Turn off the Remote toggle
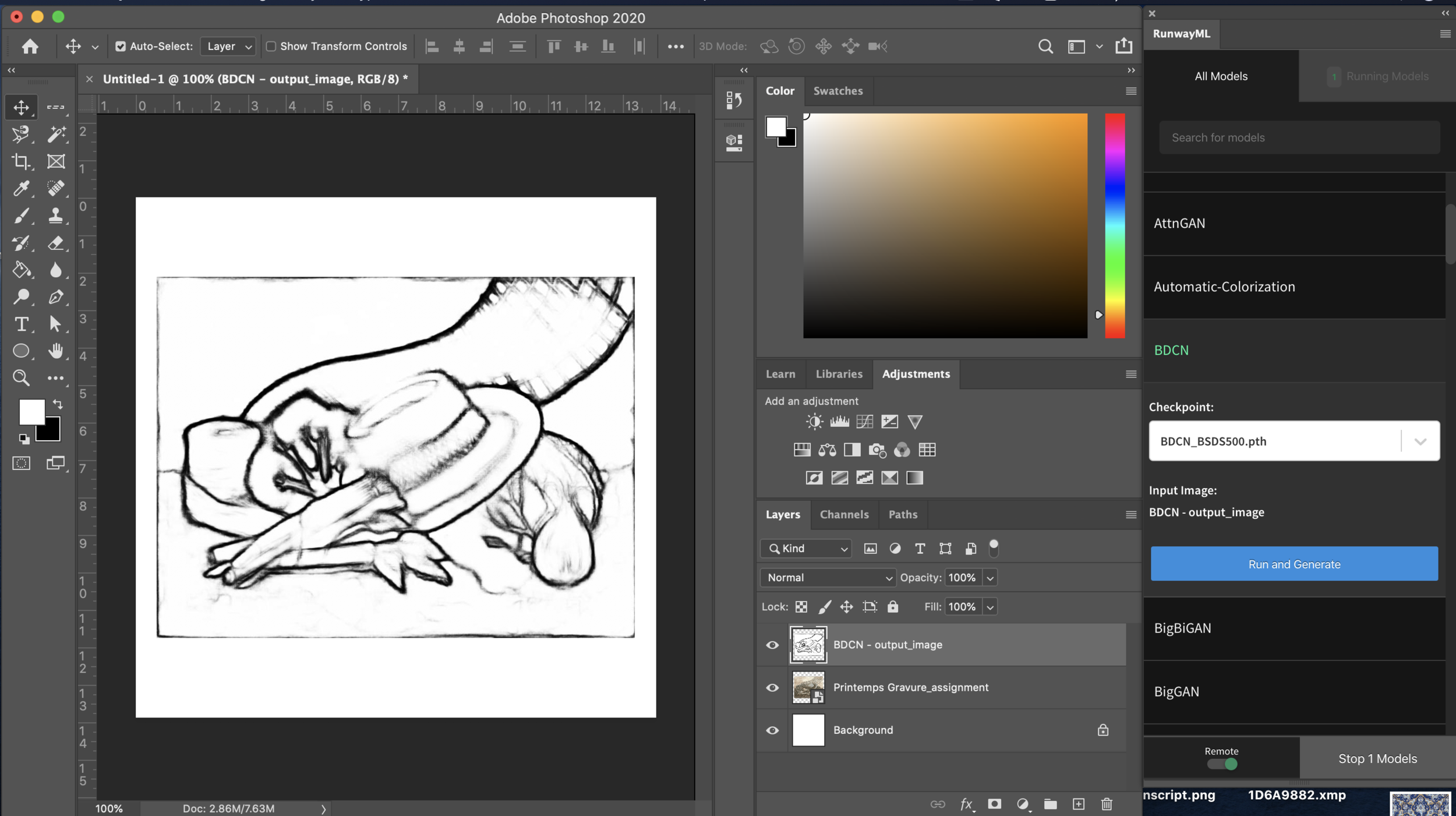This screenshot has height=816, width=1456. 1222,764
